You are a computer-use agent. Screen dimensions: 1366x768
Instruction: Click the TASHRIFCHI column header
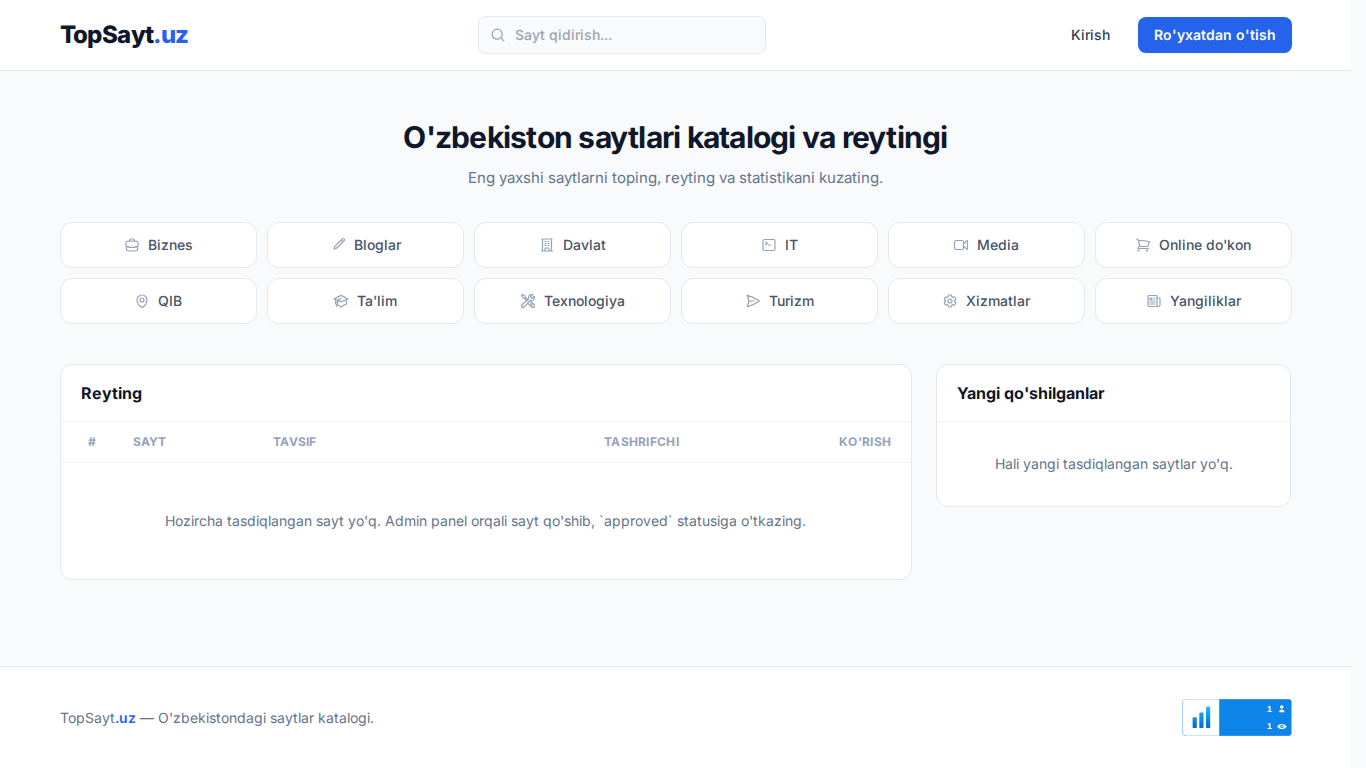click(x=642, y=442)
